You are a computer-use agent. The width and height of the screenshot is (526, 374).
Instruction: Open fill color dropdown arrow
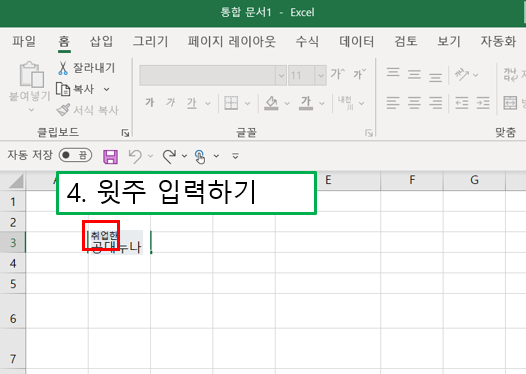(287, 103)
